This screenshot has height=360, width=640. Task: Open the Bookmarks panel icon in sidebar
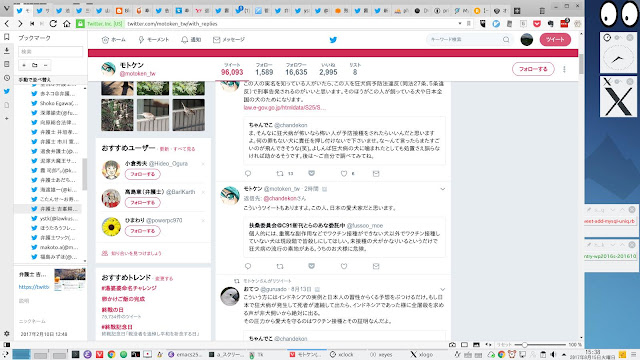click(7, 37)
